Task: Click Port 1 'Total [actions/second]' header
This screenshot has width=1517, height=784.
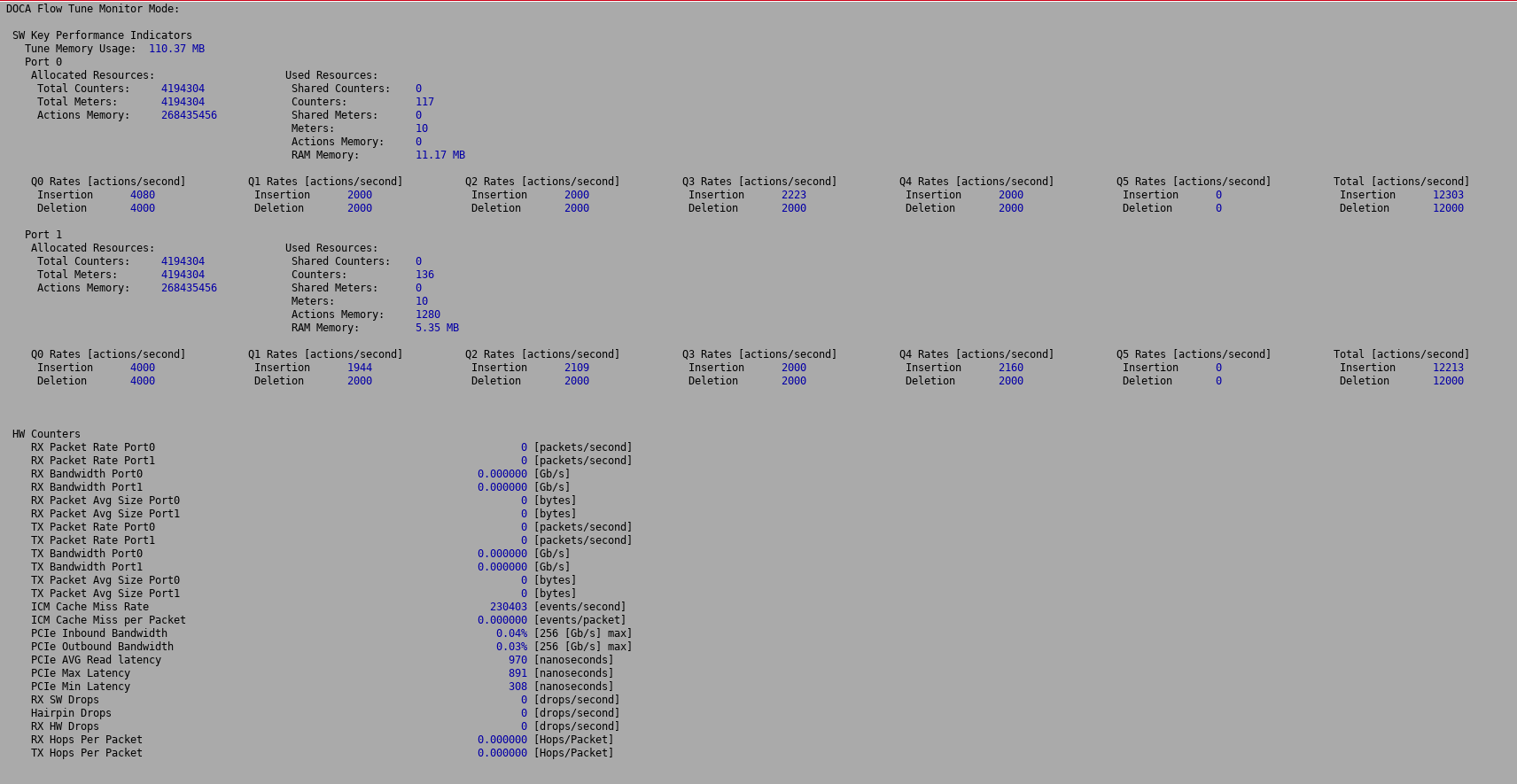Action: [x=1401, y=354]
